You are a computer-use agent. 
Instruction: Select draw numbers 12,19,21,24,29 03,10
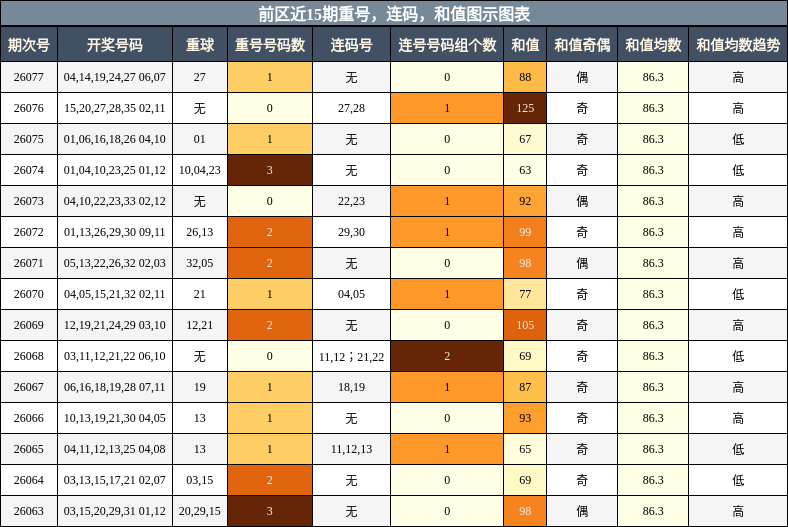click(x=115, y=325)
